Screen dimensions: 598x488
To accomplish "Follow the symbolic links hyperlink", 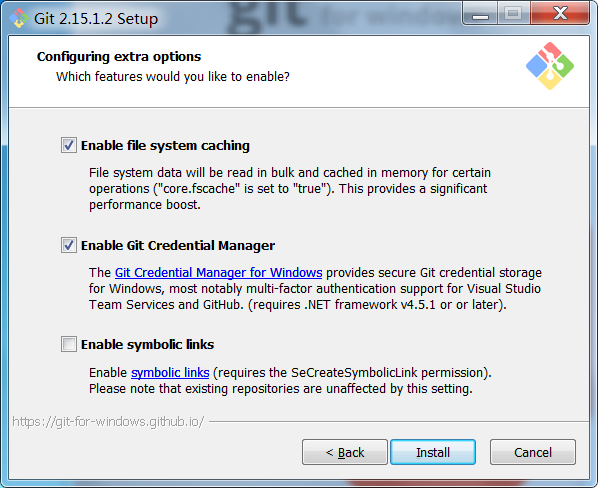I will pyautogui.click(x=170, y=372).
